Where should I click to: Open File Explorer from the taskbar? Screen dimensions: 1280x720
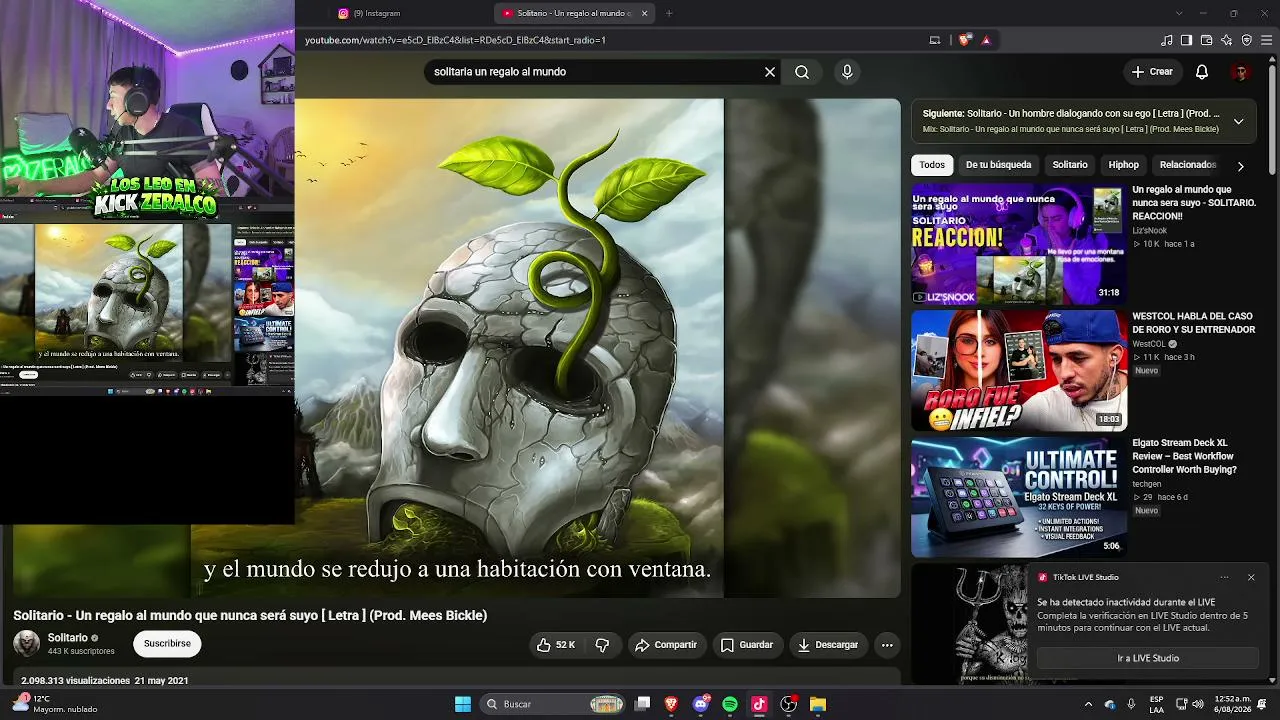pyautogui.click(x=817, y=704)
